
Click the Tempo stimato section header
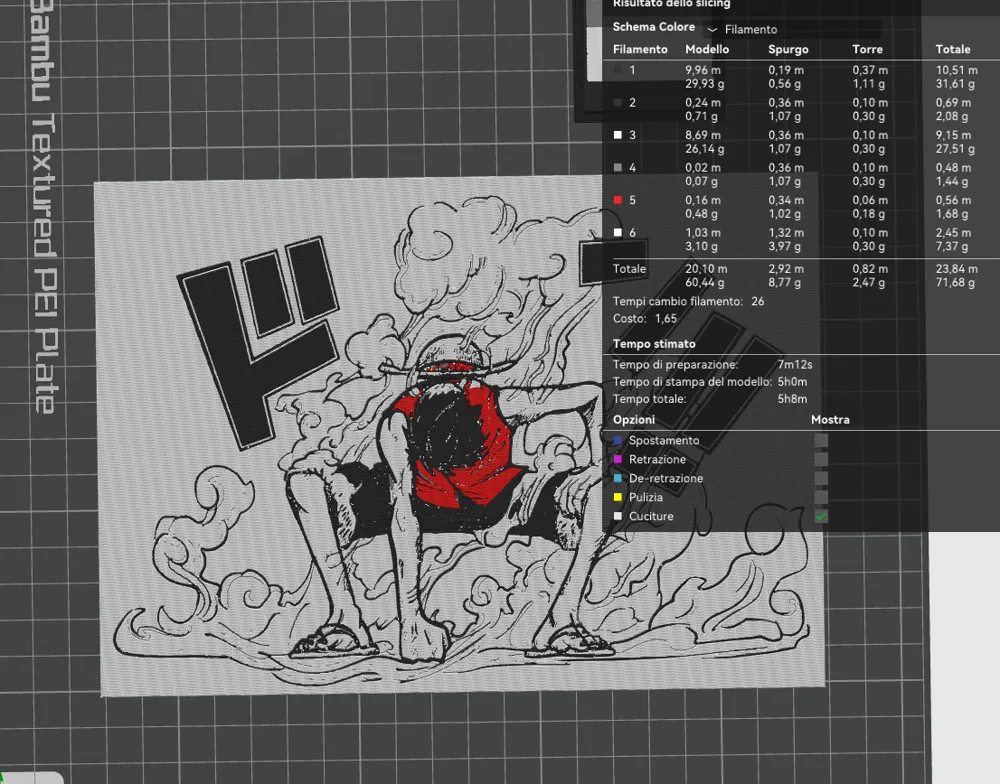click(x=654, y=344)
